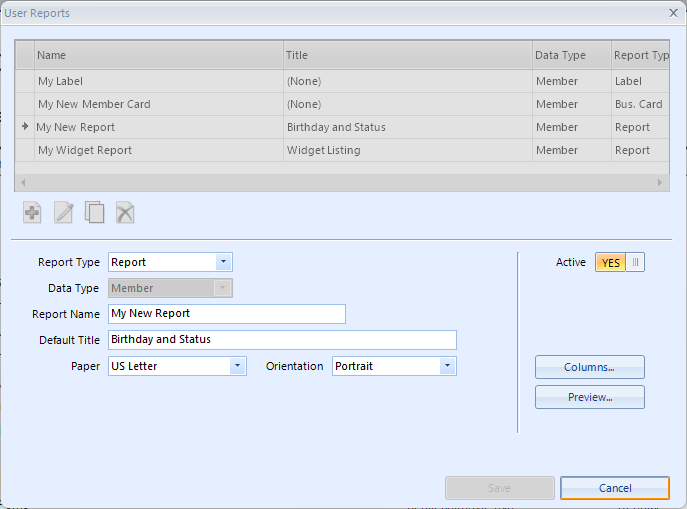Open the Orientation dropdown arrow
The width and height of the screenshot is (687, 509).
(x=447, y=366)
